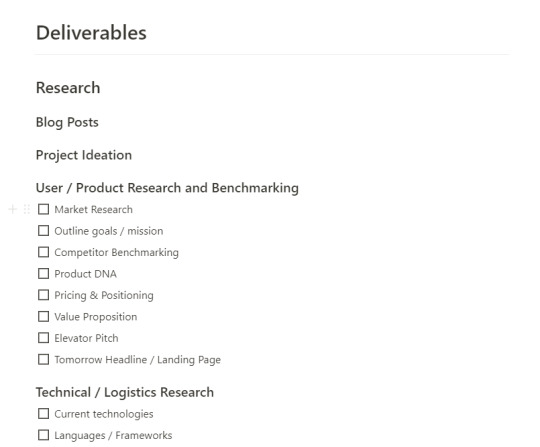
Task: Click the Project Ideation heading text
Action: click(84, 155)
